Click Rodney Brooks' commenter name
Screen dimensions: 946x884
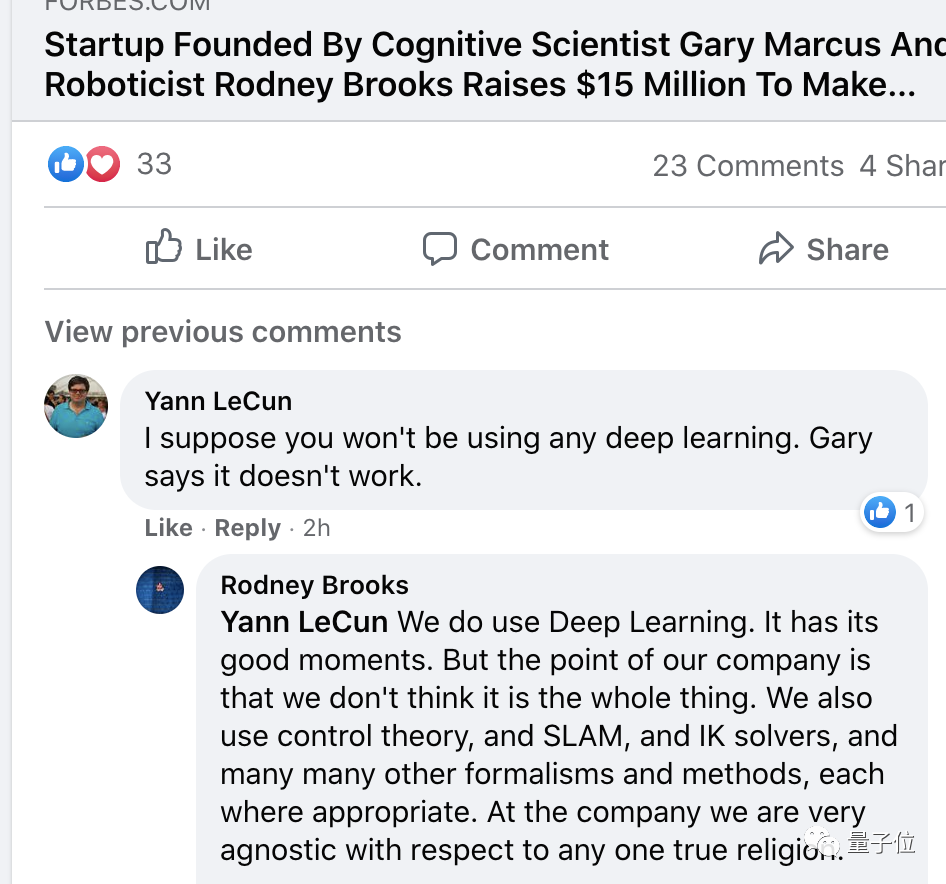[314, 585]
